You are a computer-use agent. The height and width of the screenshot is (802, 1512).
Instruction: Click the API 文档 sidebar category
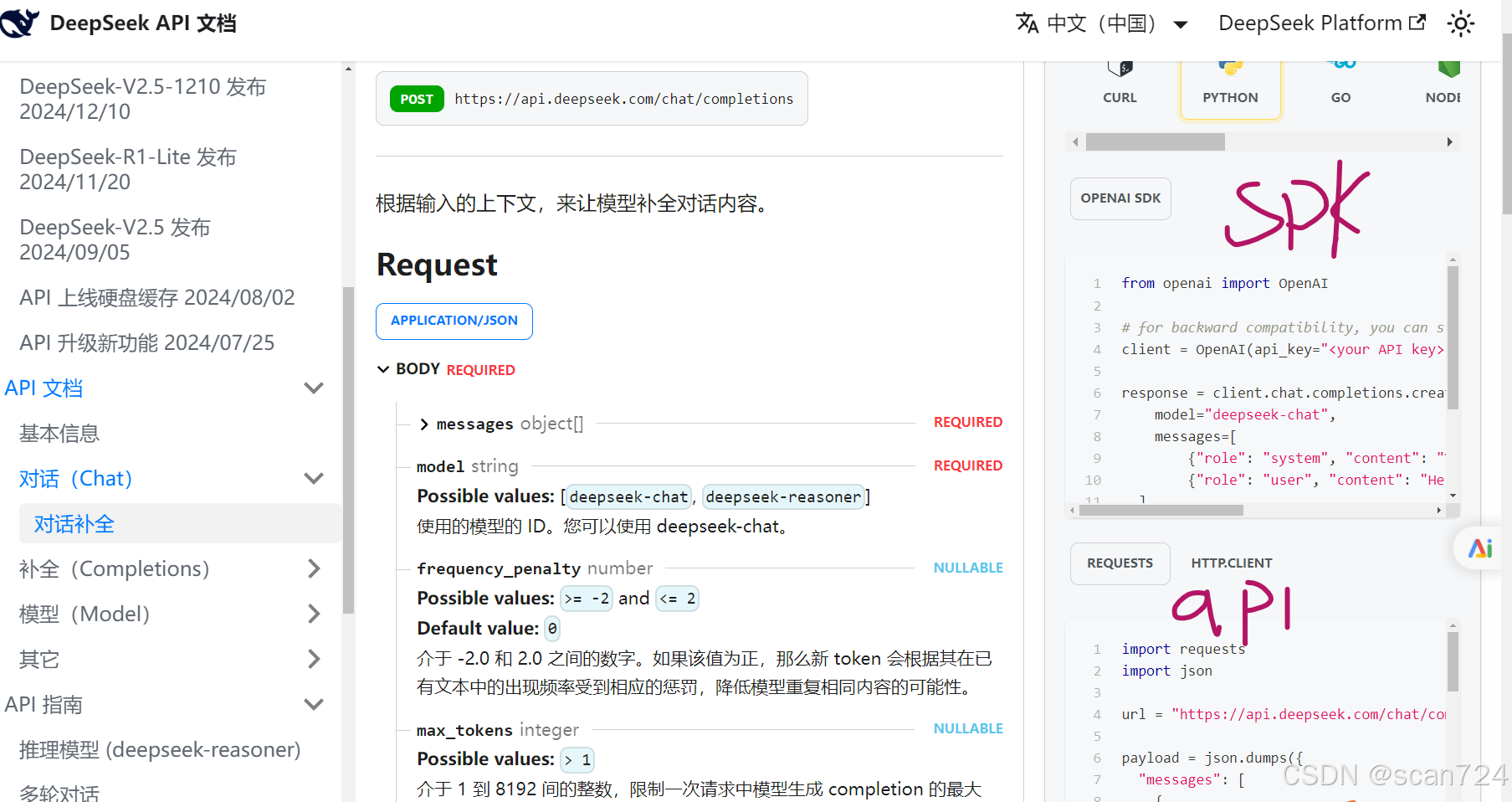pyautogui.click(x=44, y=388)
